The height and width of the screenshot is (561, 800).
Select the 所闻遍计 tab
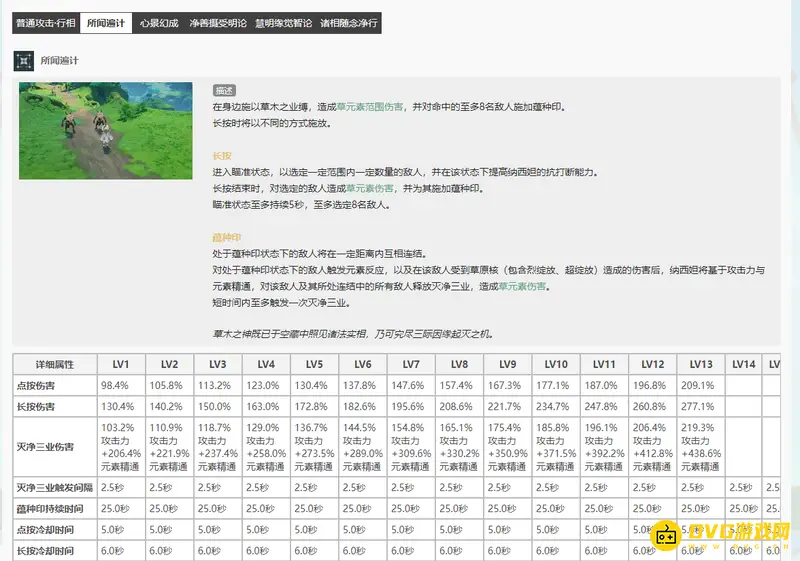(105, 23)
